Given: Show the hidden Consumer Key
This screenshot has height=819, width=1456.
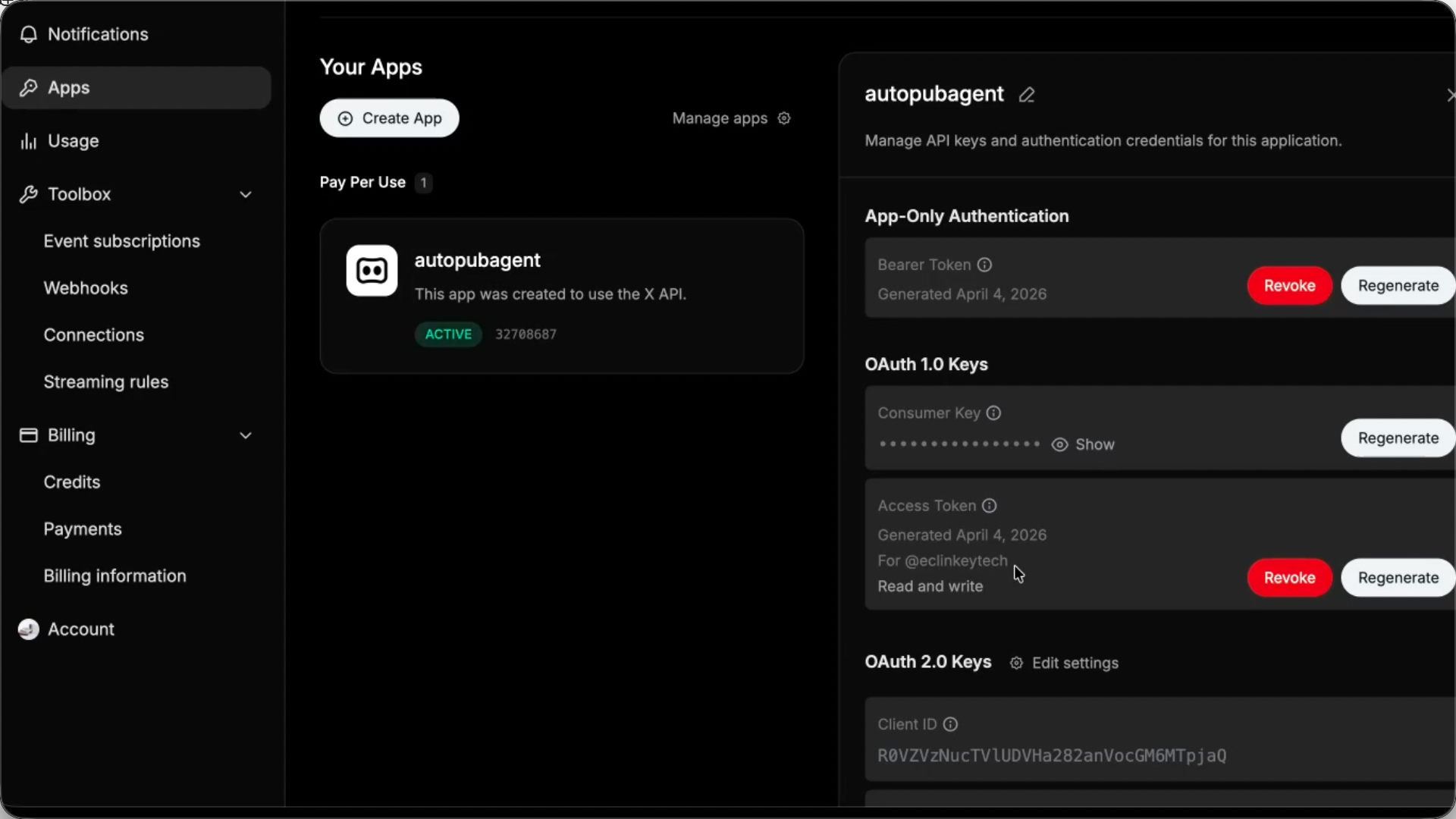Looking at the screenshot, I should (x=1083, y=444).
